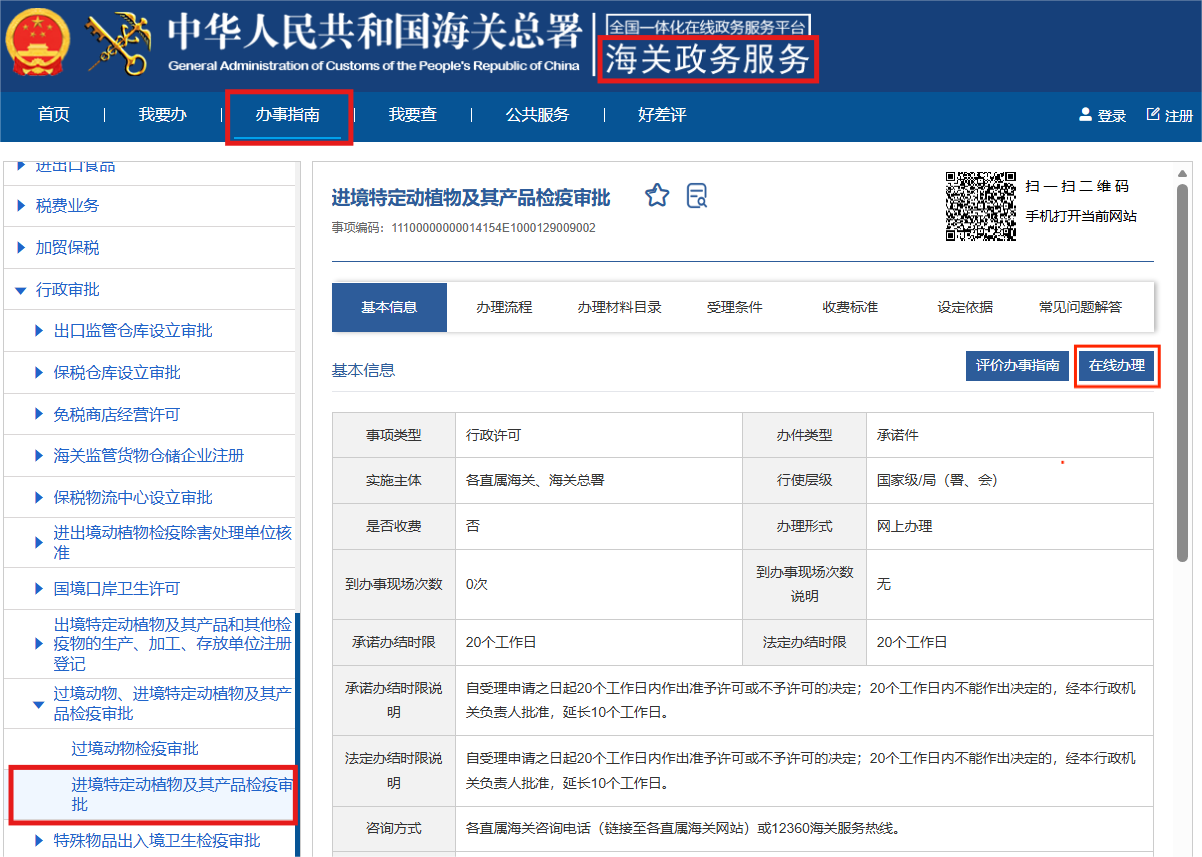Click the QR code image
Image resolution: width=1202 pixels, height=857 pixels.
(980, 206)
